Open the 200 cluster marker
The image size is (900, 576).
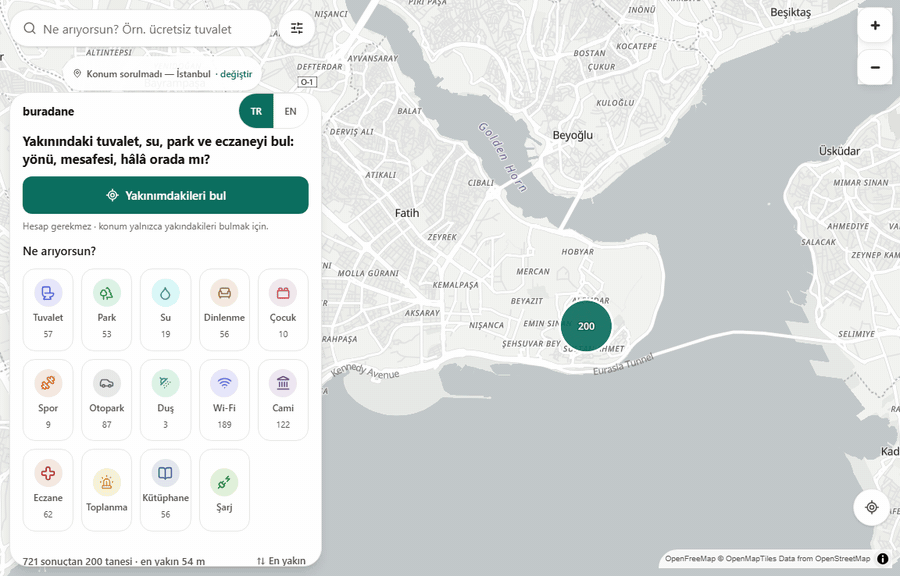tap(585, 326)
